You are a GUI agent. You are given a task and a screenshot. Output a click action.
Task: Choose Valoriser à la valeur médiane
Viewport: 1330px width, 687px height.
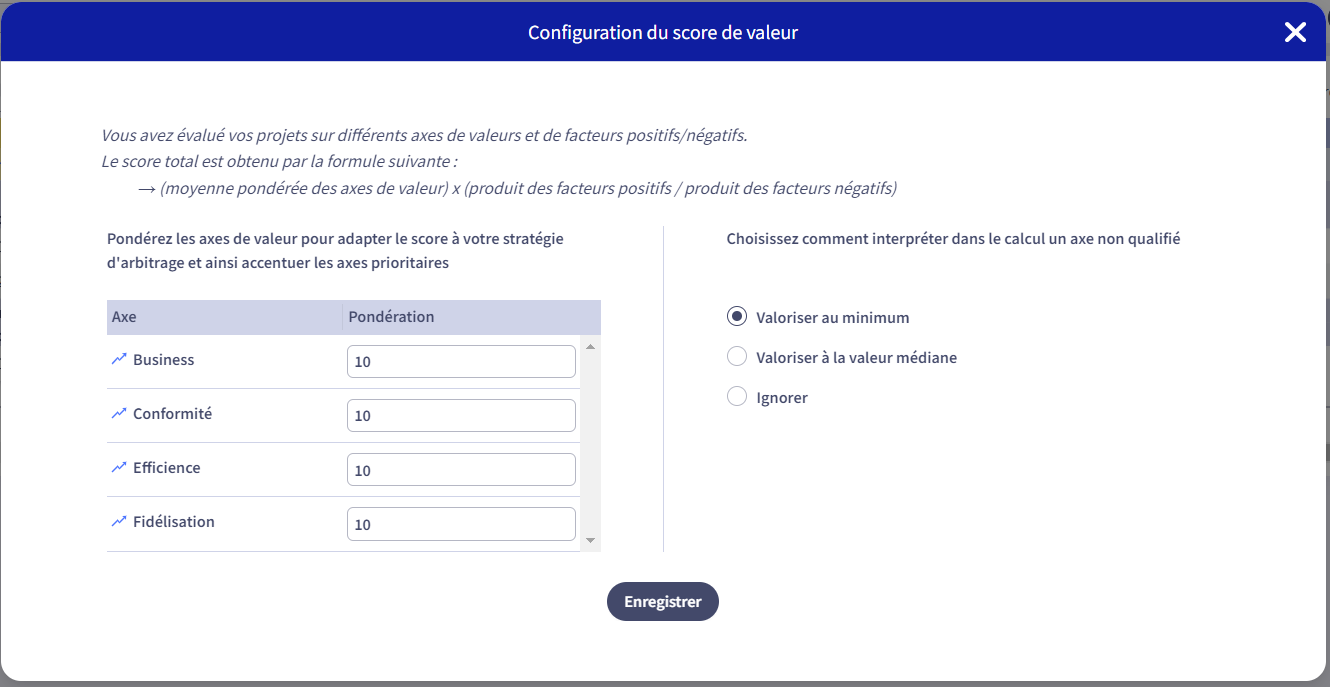pos(737,357)
